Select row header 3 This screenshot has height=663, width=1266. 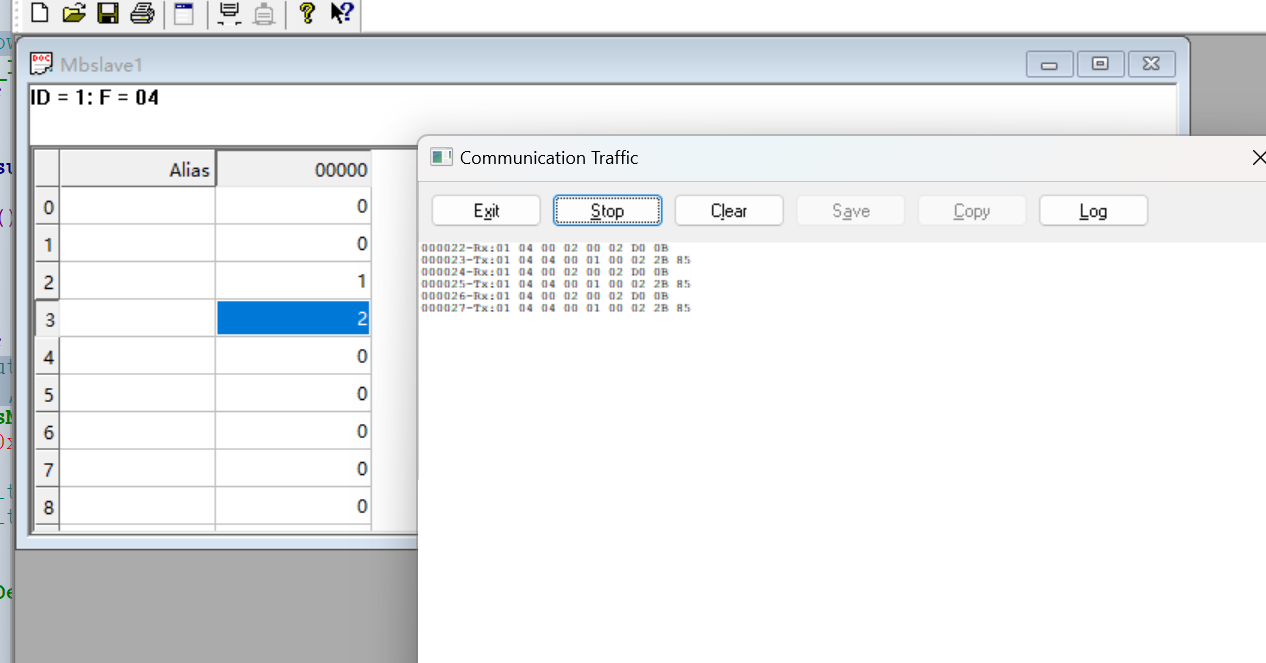[47, 319]
